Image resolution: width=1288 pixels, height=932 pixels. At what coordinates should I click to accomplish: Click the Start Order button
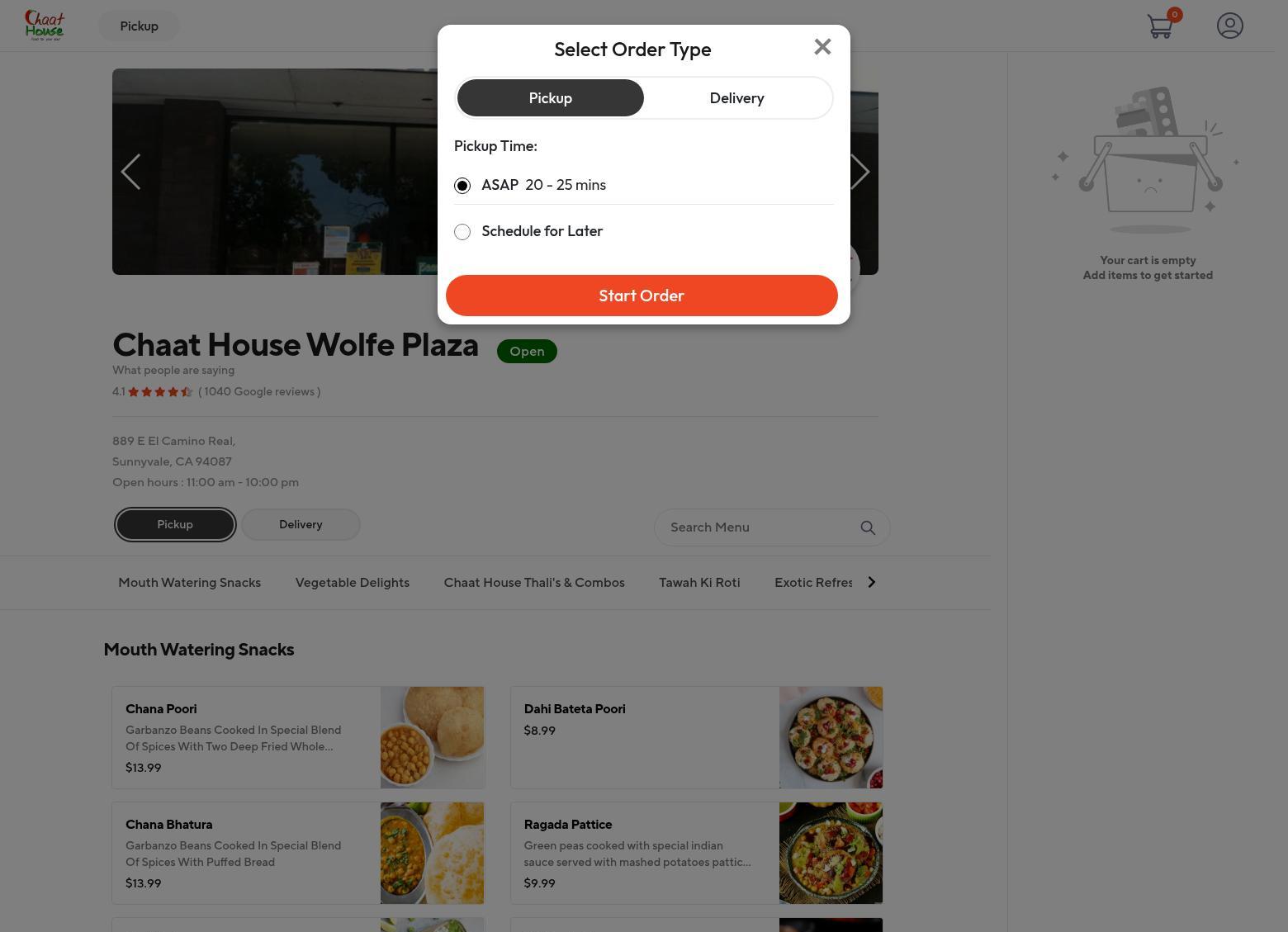pos(642,296)
